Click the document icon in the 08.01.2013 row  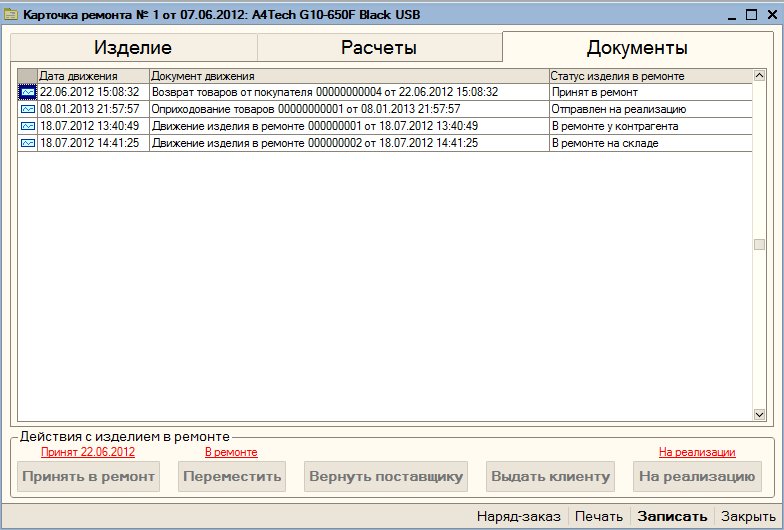coord(27,109)
